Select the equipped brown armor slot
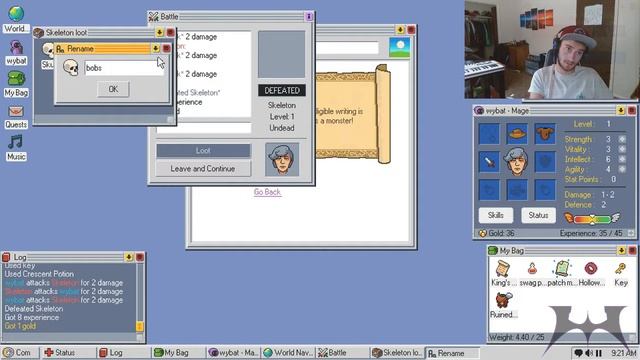The image size is (640, 360). 545,133
